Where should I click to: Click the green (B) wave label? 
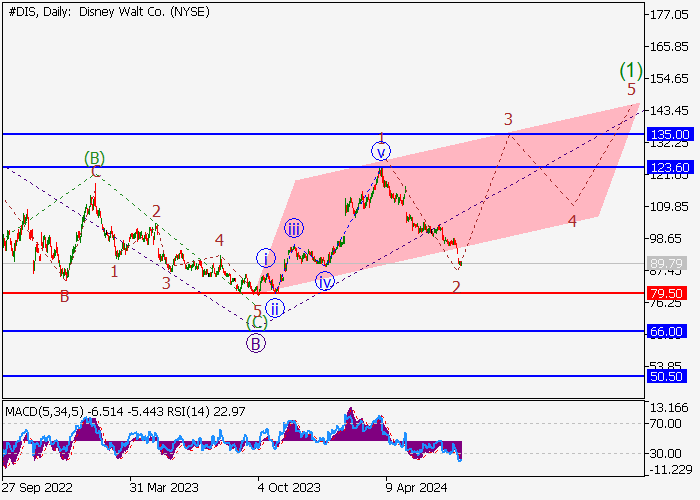[94, 158]
